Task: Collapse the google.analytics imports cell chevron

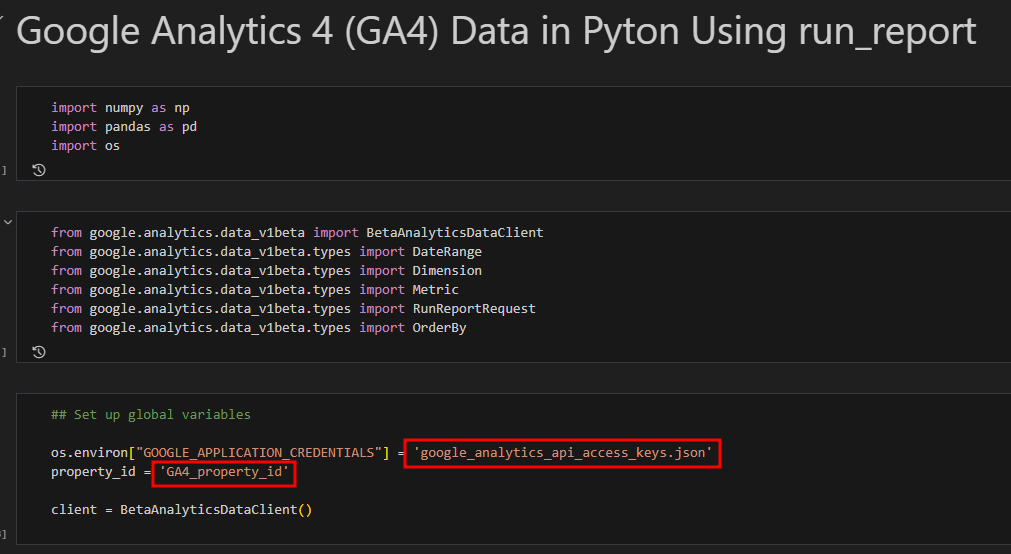Action: pos(8,222)
